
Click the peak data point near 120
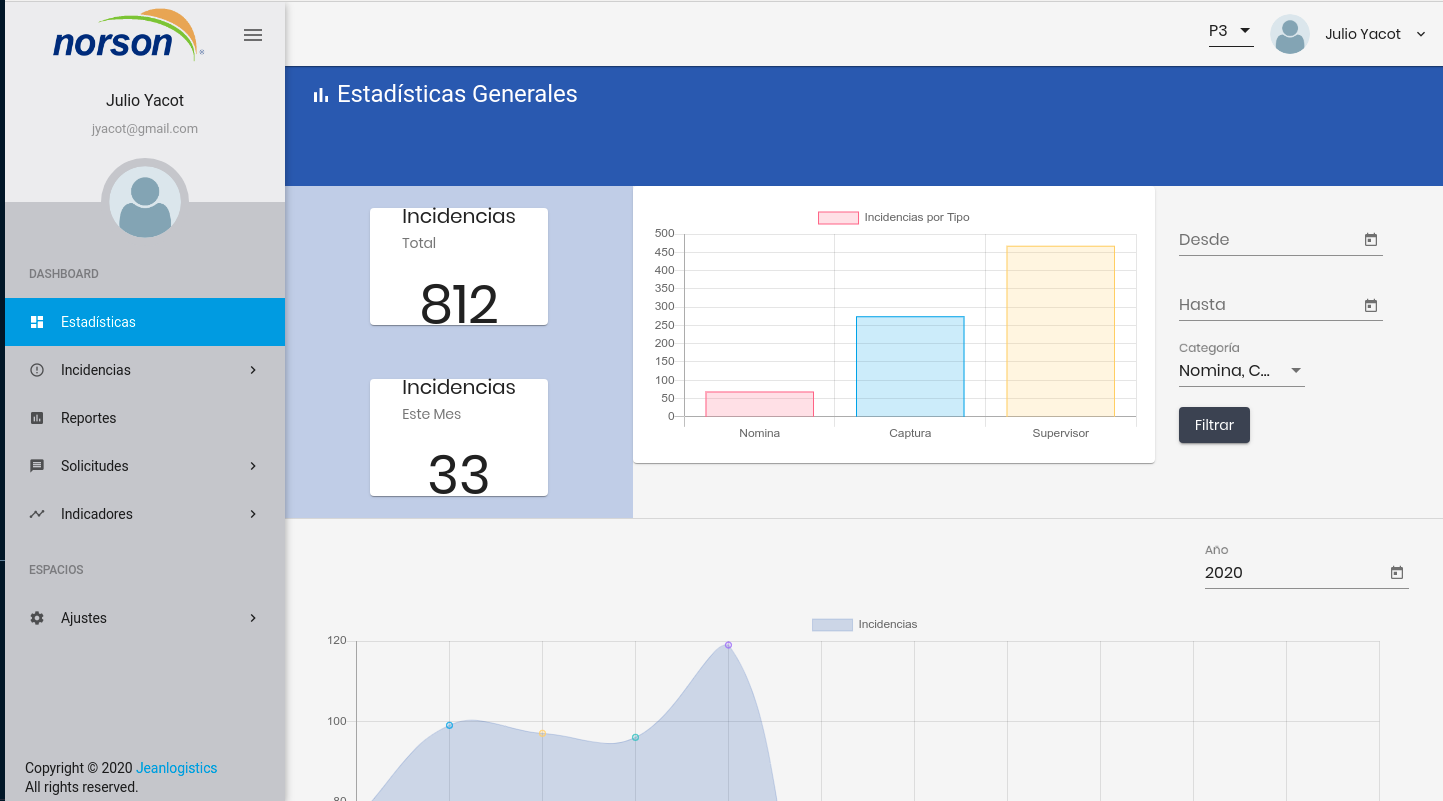point(728,645)
